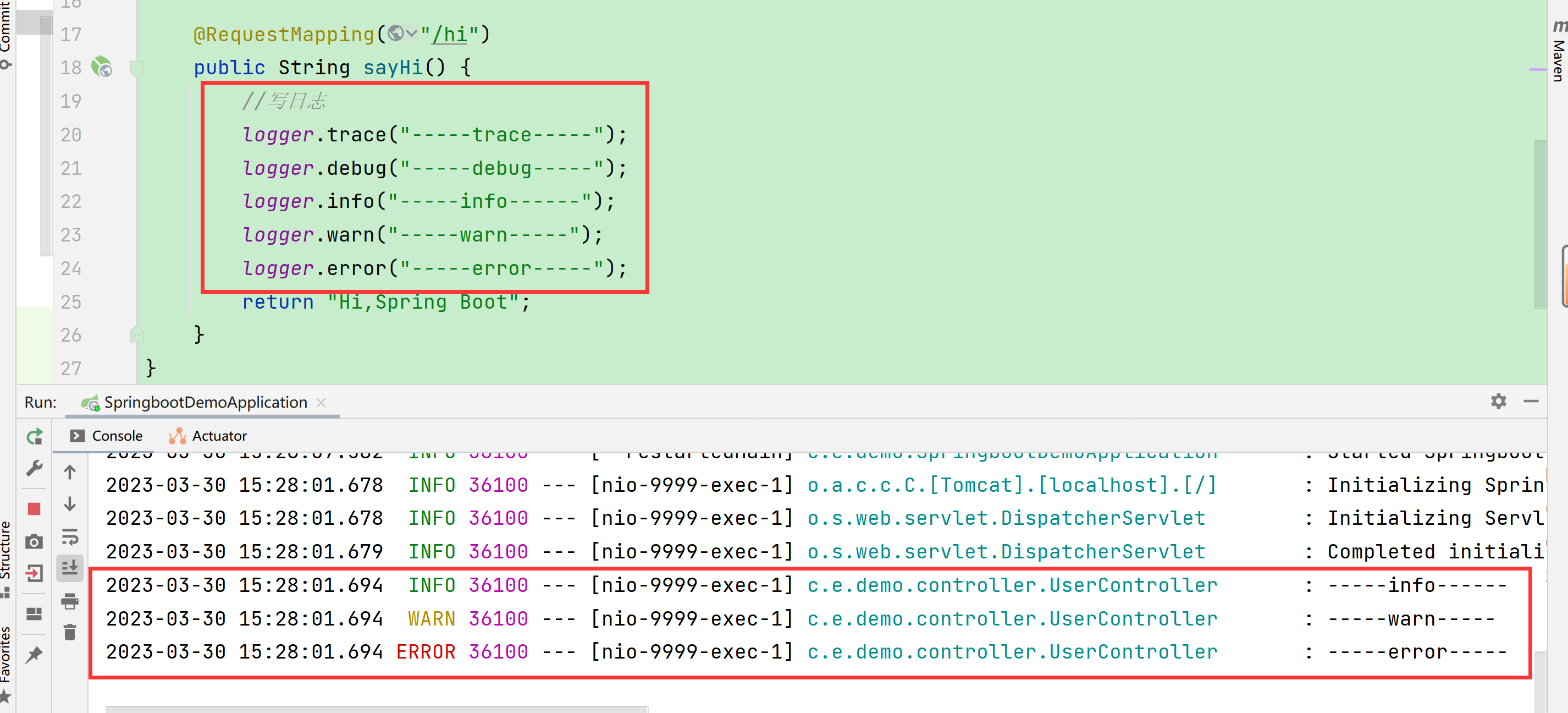This screenshot has height=713, width=1568.
Task: Click the //写日志 comment line
Action: tap(284, 101)
